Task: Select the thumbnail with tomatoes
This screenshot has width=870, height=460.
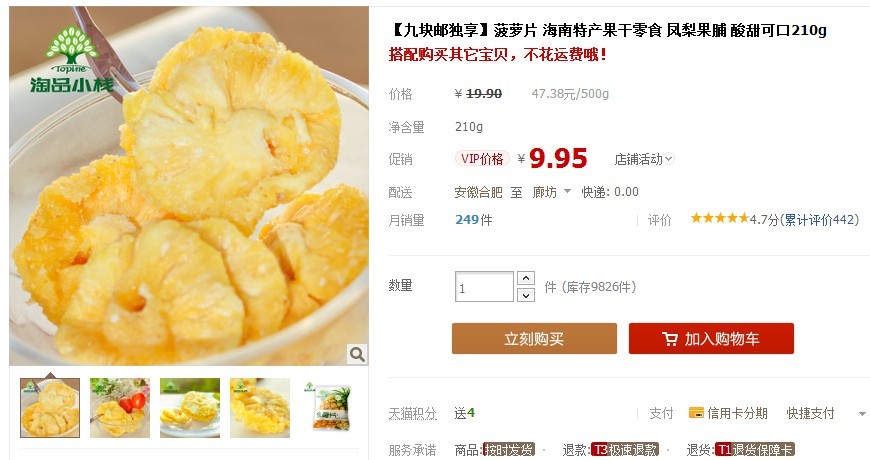Action: [120, 408]
